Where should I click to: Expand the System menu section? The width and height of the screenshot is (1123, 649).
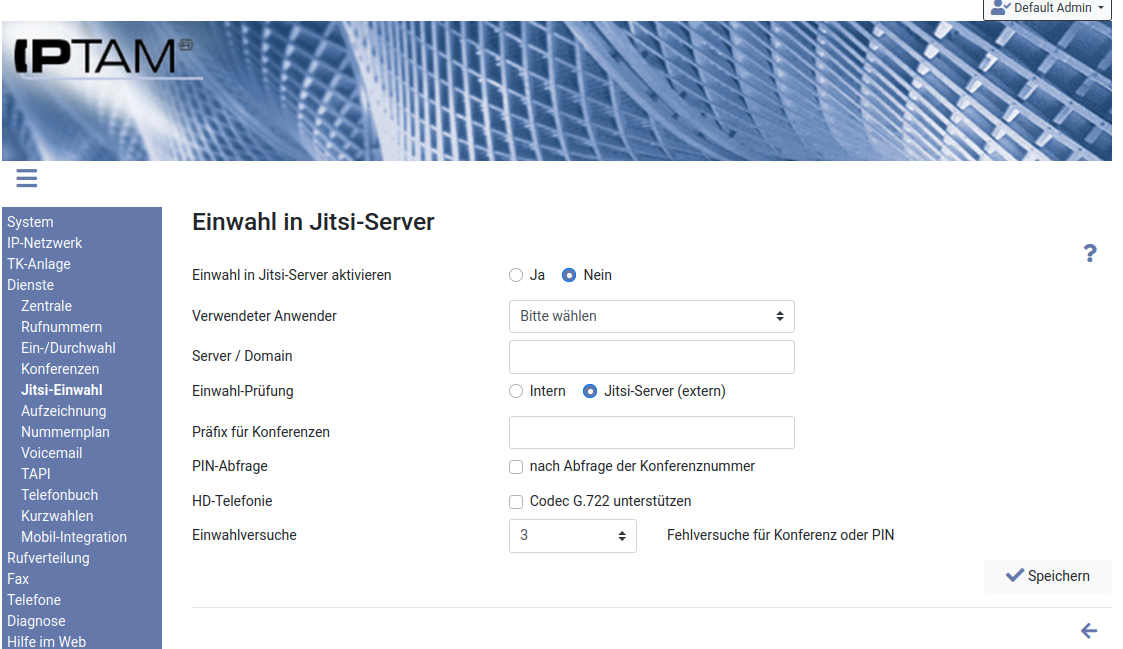click(30, 222)
